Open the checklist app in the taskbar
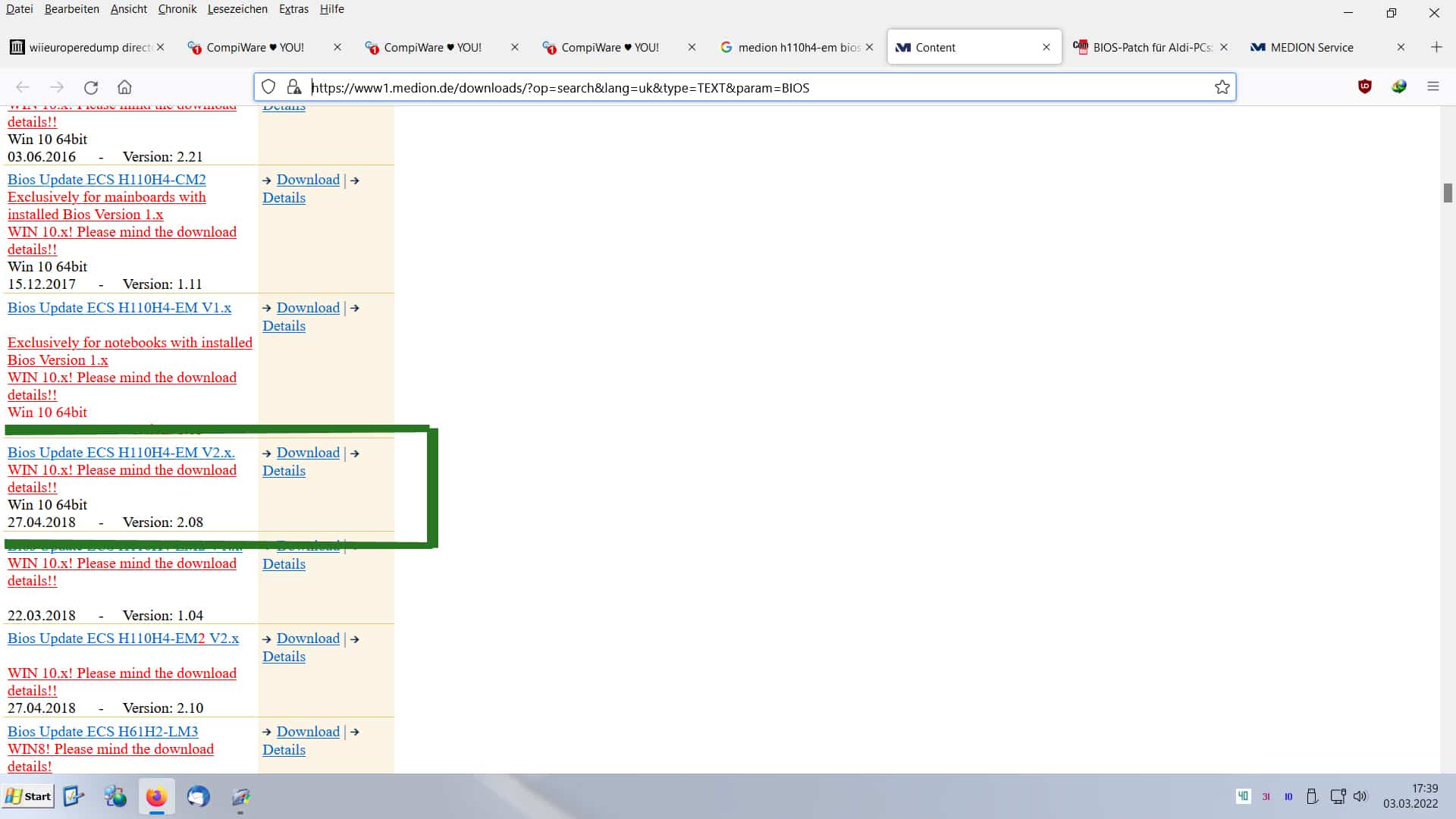 click(x=74, y=796)
